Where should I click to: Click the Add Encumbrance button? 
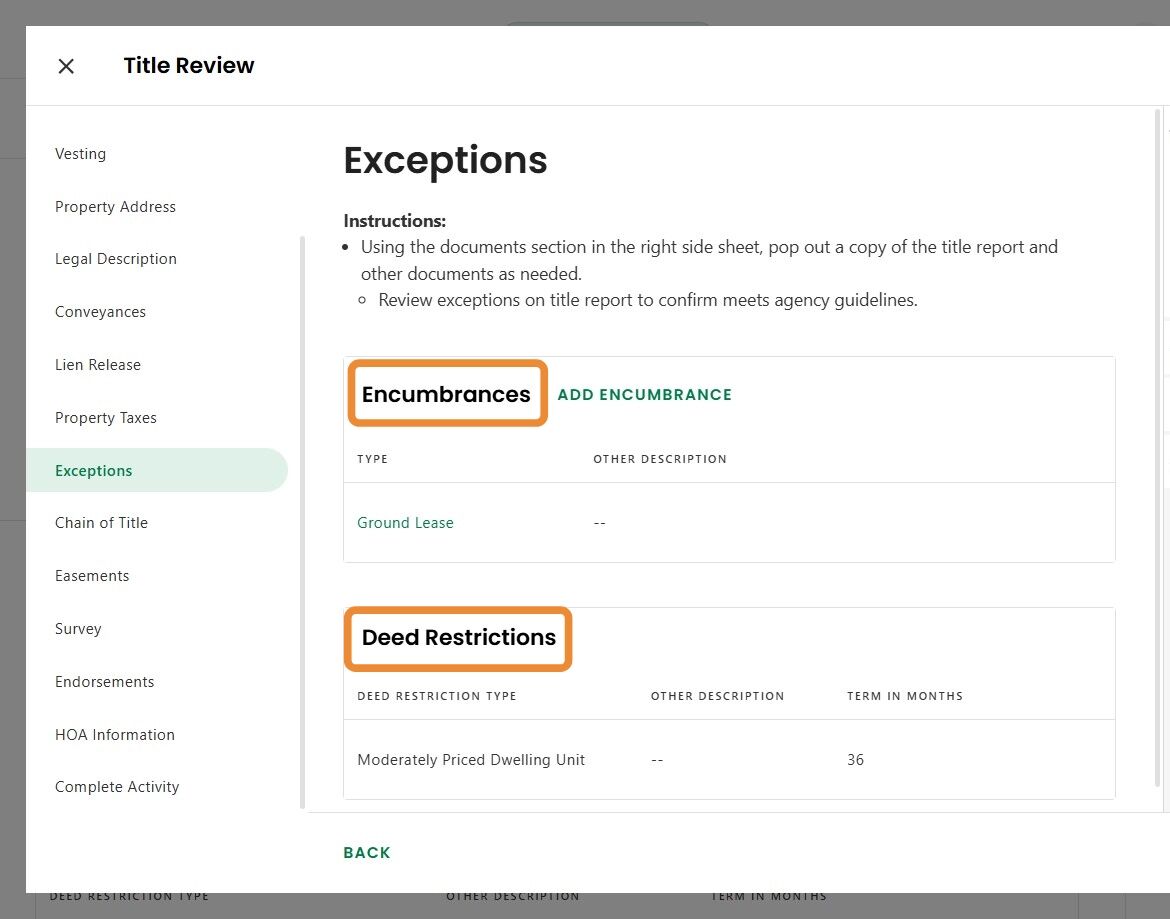point(645,395)
